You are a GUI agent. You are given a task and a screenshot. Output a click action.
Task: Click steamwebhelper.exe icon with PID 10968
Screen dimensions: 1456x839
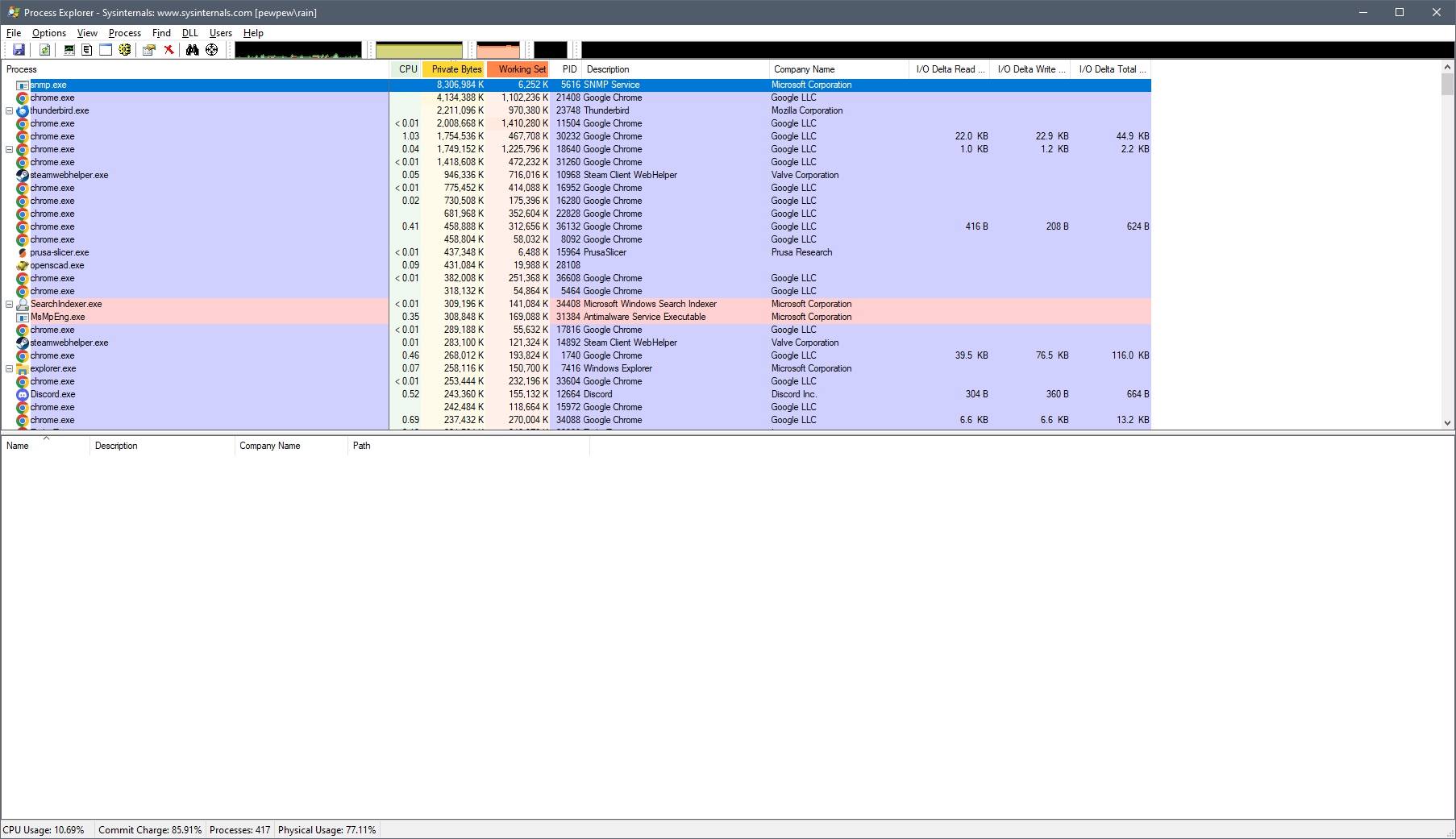coord(23,175)
